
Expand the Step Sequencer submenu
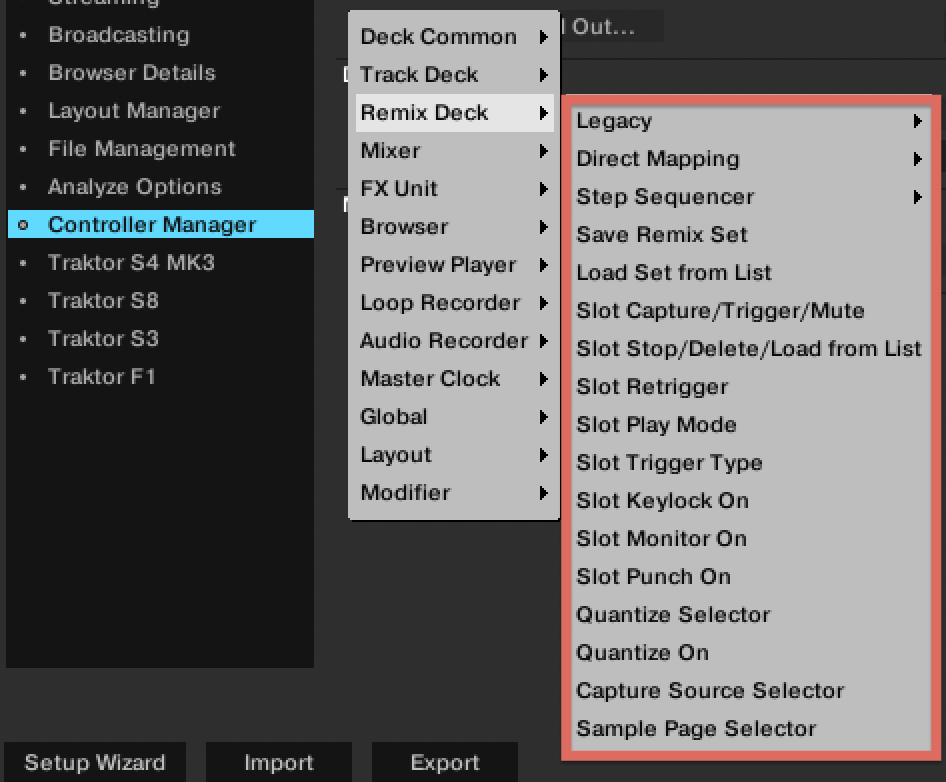click(665, 197)
